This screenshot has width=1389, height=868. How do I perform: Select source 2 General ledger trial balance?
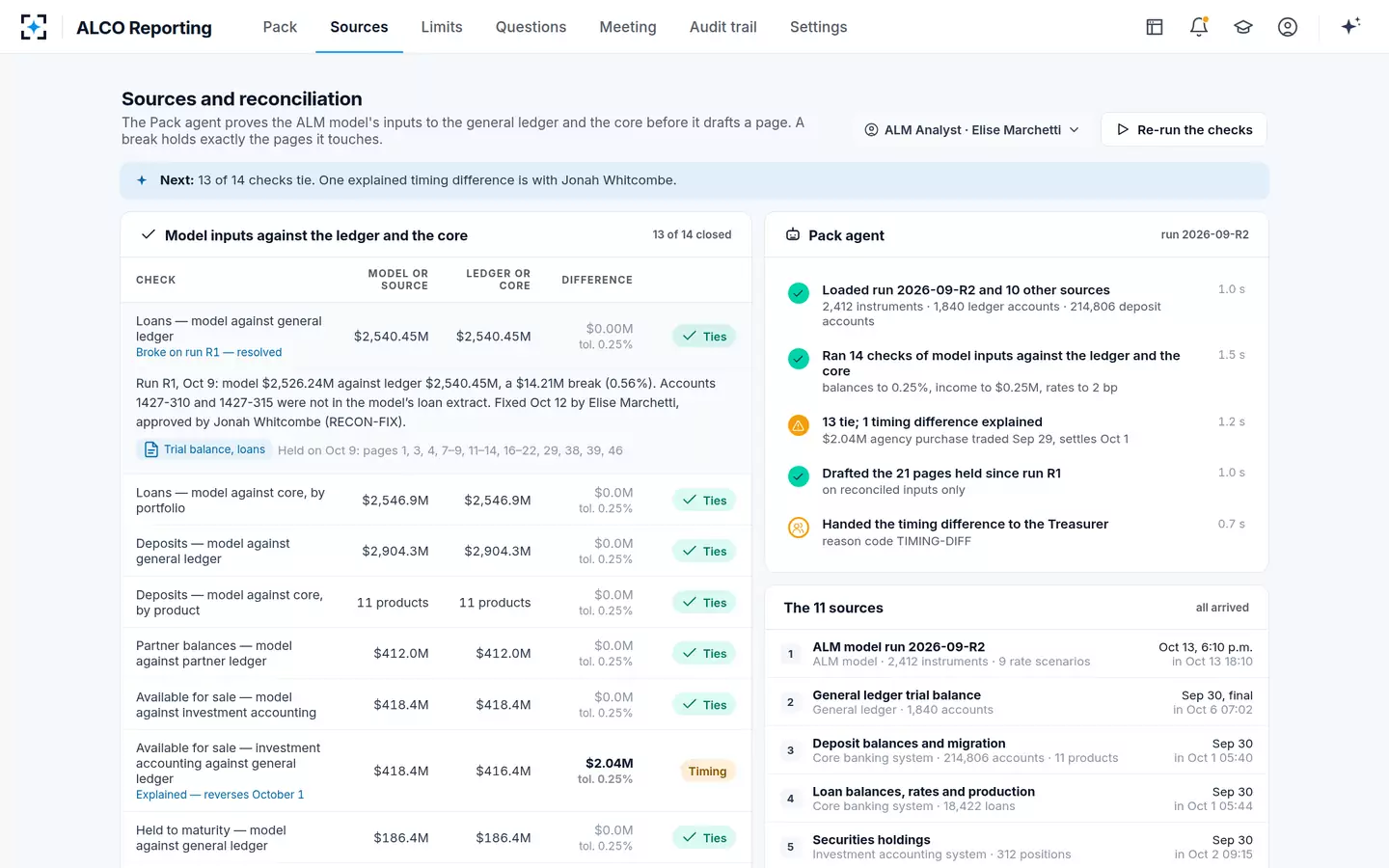click(1017, 702)
